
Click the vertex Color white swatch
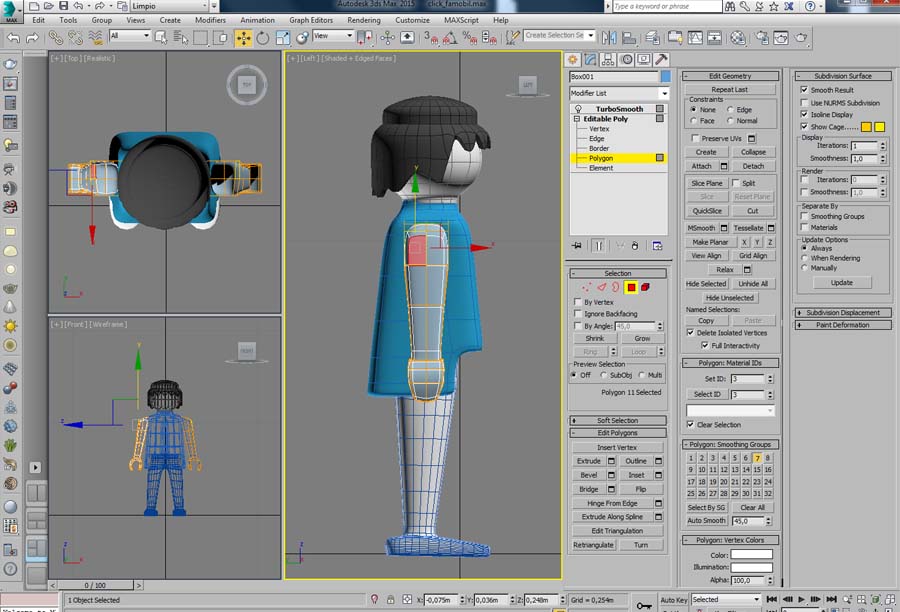[x=751, y=554]
